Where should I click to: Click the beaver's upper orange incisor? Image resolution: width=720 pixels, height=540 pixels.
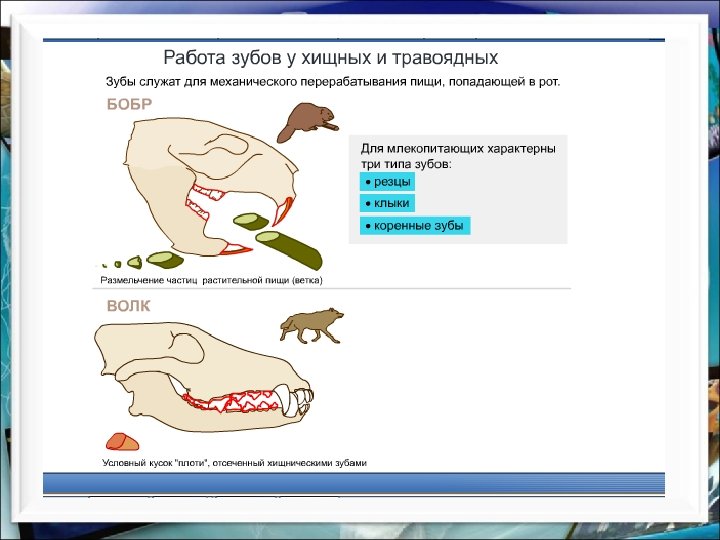[283, 211]
